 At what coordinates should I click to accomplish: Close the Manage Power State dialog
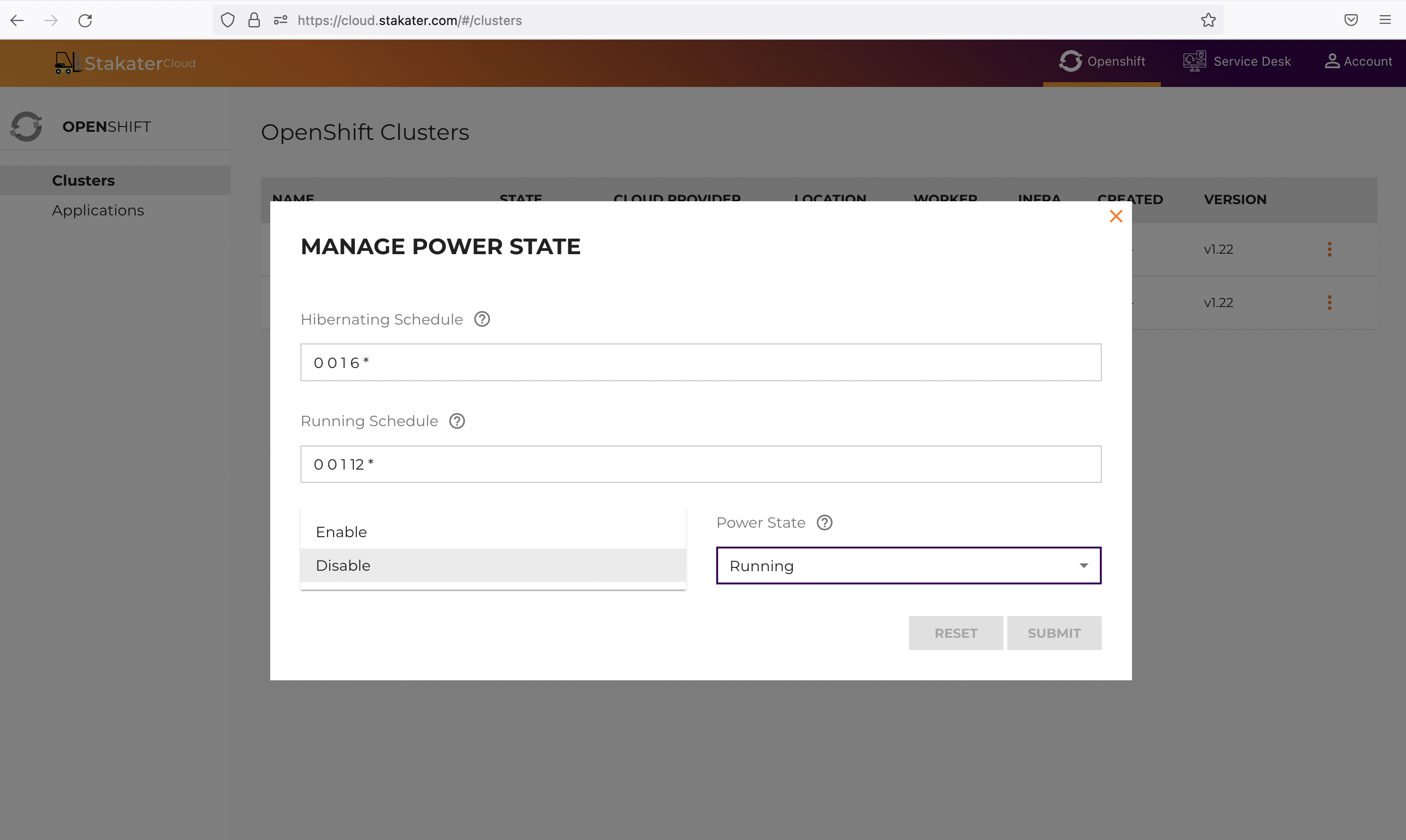[x=1115, y=216]
